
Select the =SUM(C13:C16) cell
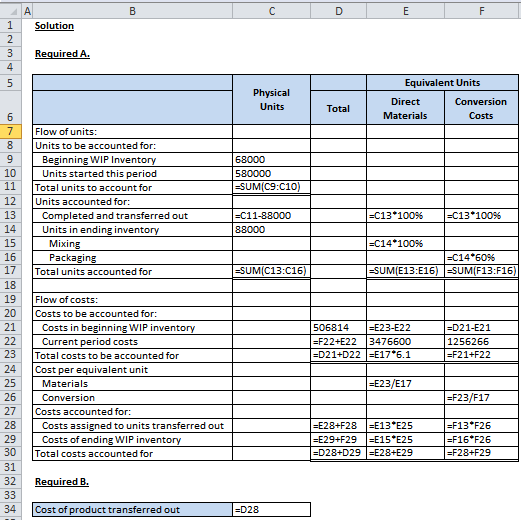pos(271,271)
